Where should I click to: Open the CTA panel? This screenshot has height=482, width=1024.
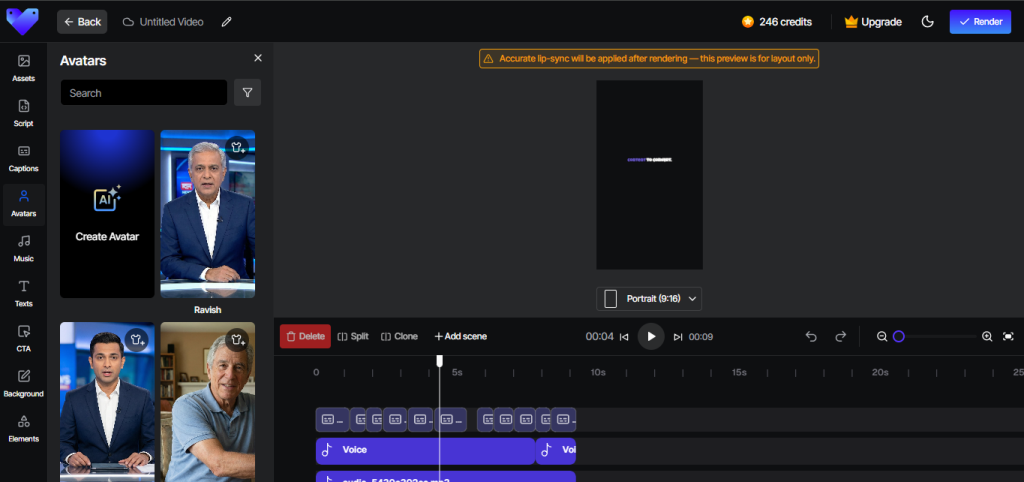pyautogui.click(x=24, y=338)
